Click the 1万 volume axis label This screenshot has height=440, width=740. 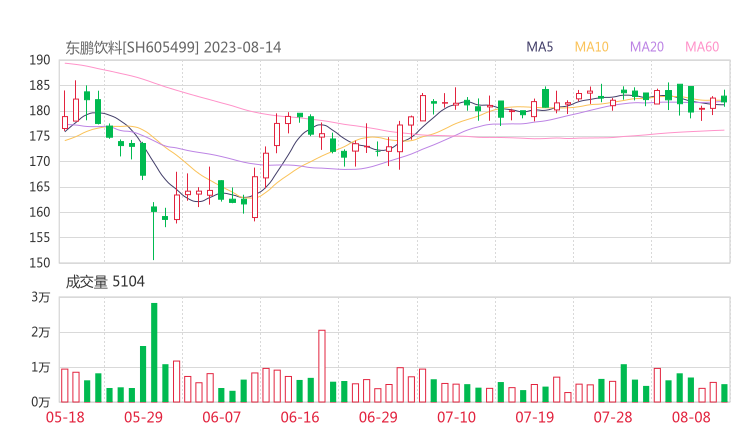pyautogui.click(x=41, y=367)
